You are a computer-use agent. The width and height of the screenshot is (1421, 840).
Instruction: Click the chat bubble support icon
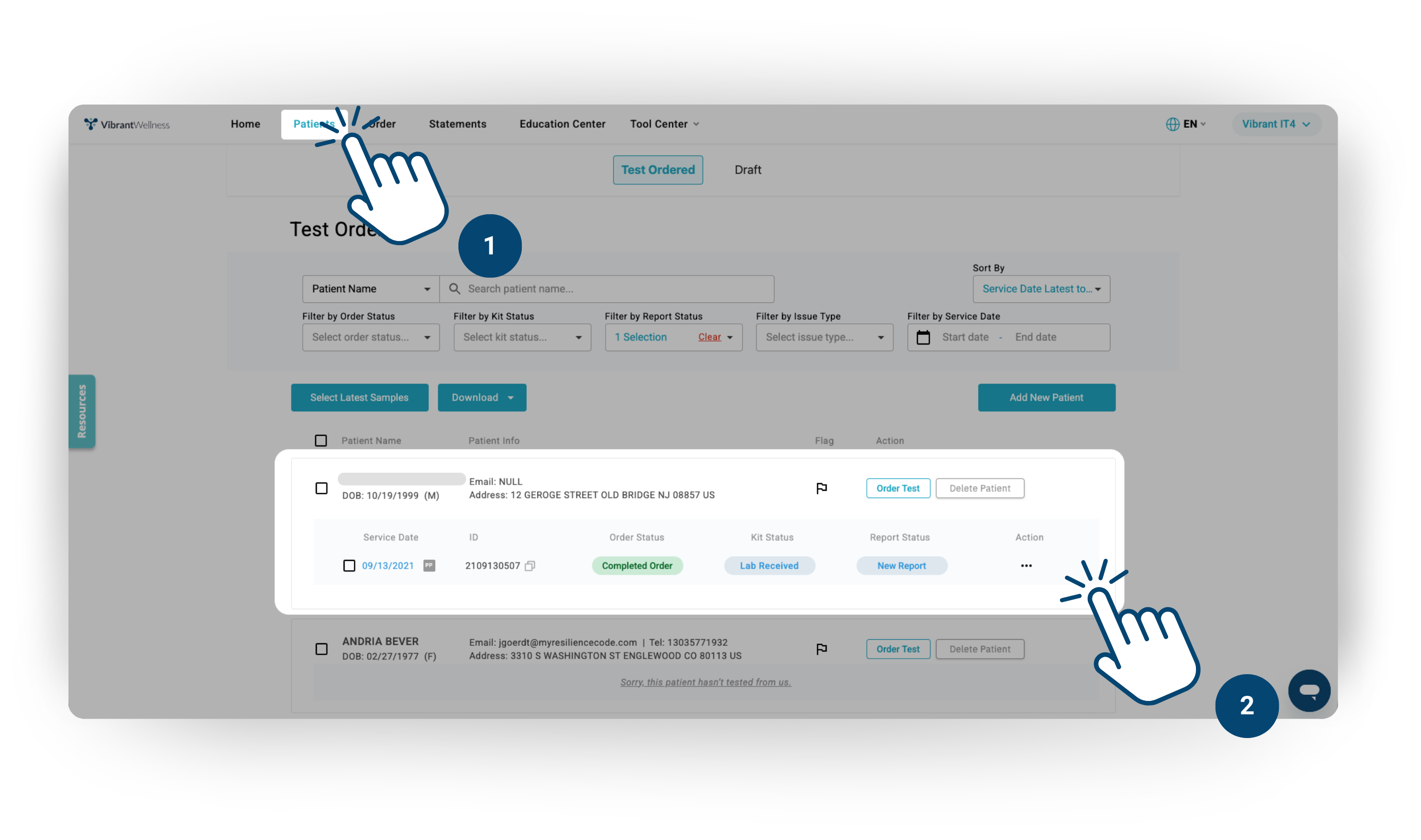coord(1309,690)
